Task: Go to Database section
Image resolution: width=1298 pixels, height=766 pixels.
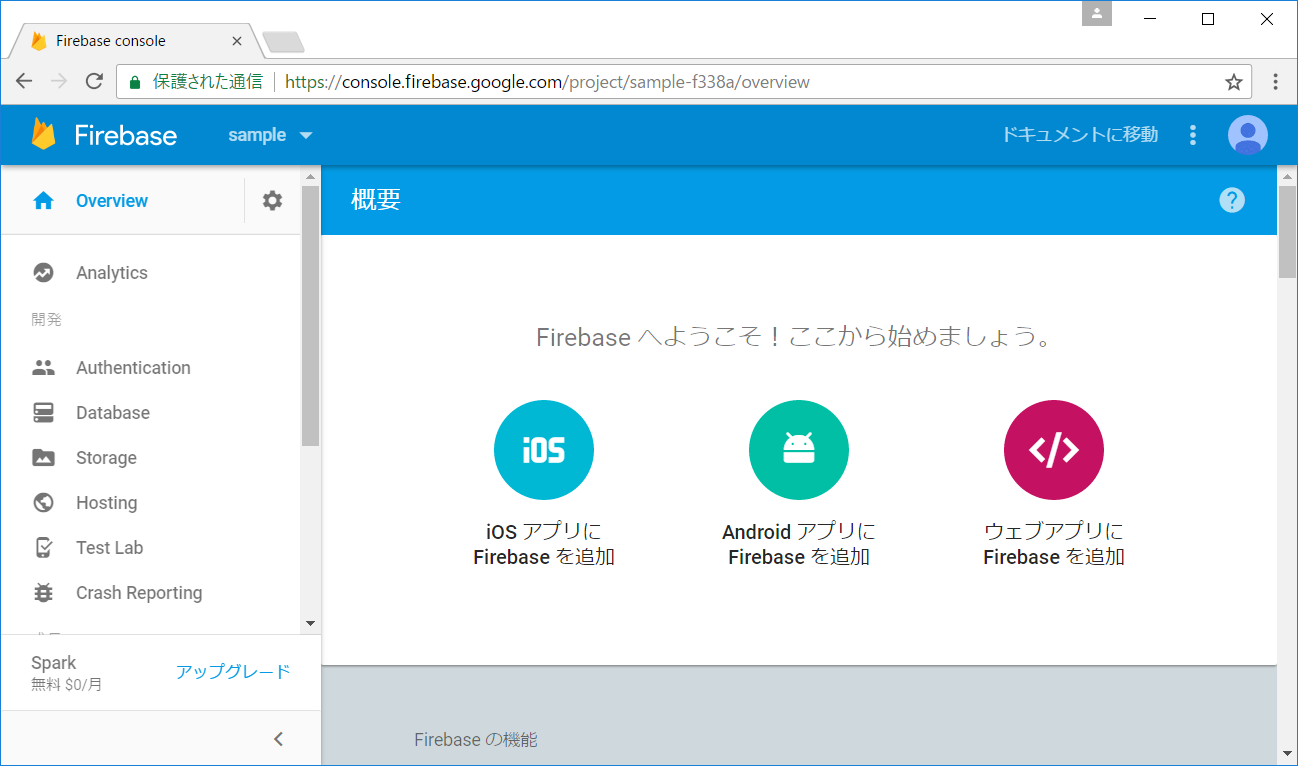Action: coord(112,413)
